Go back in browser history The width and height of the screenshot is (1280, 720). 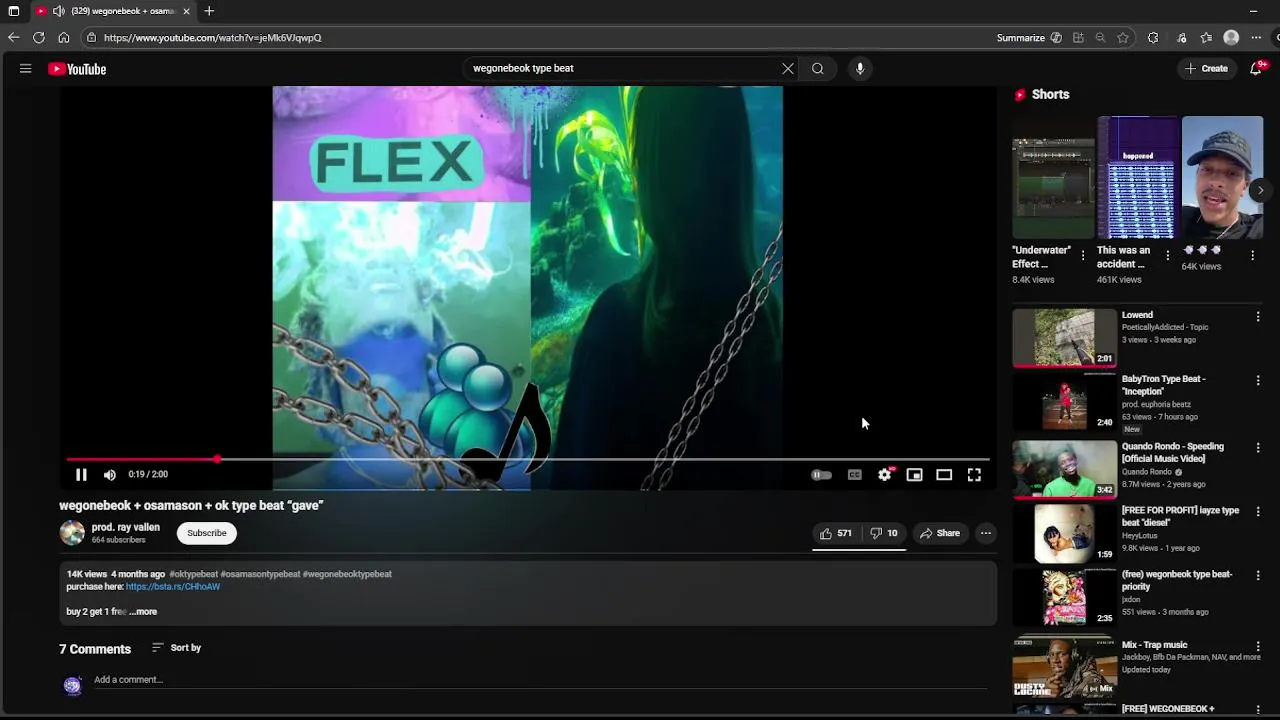[x=13, y=38]
